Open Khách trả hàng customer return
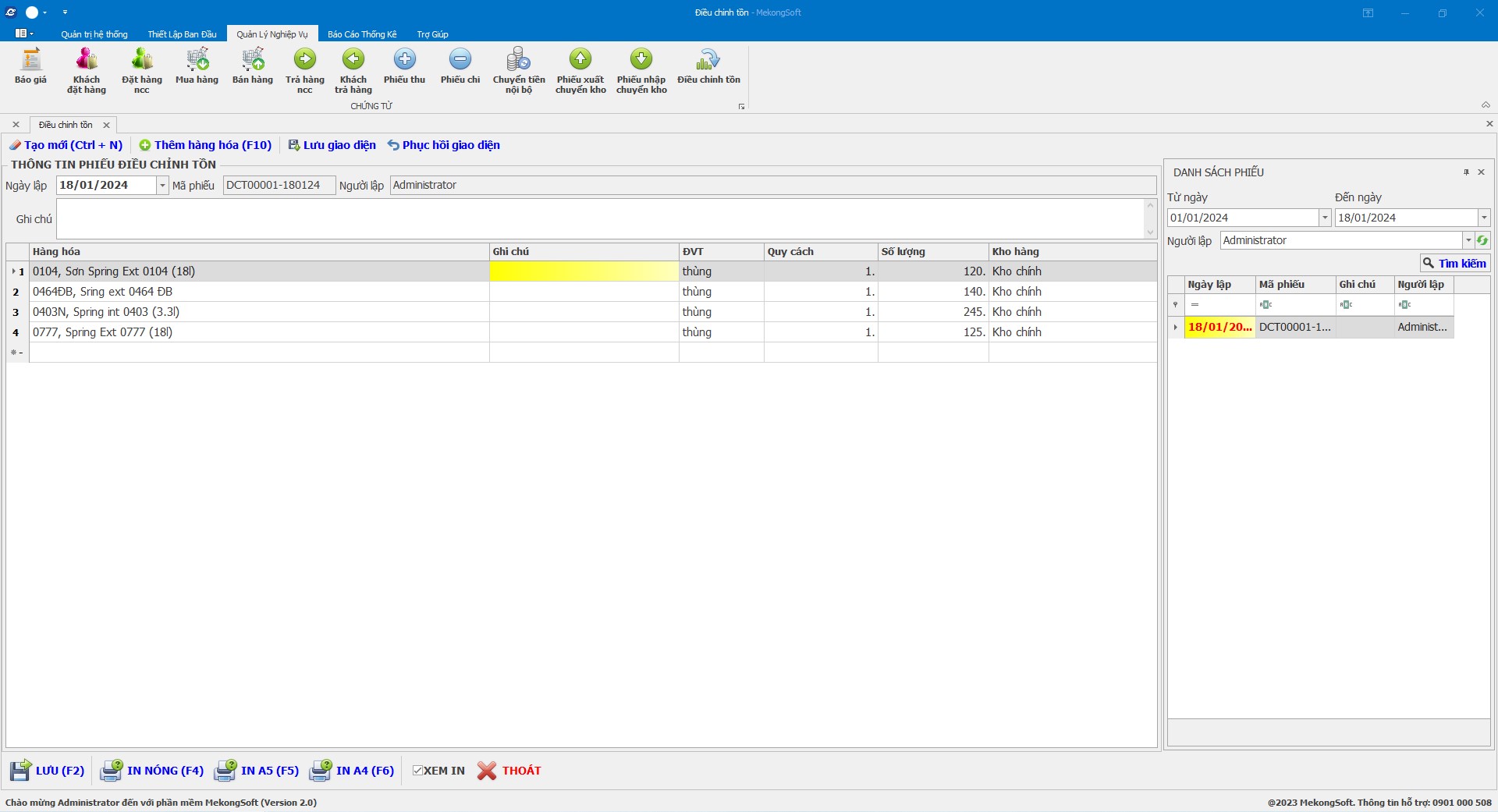 (353, 71)
